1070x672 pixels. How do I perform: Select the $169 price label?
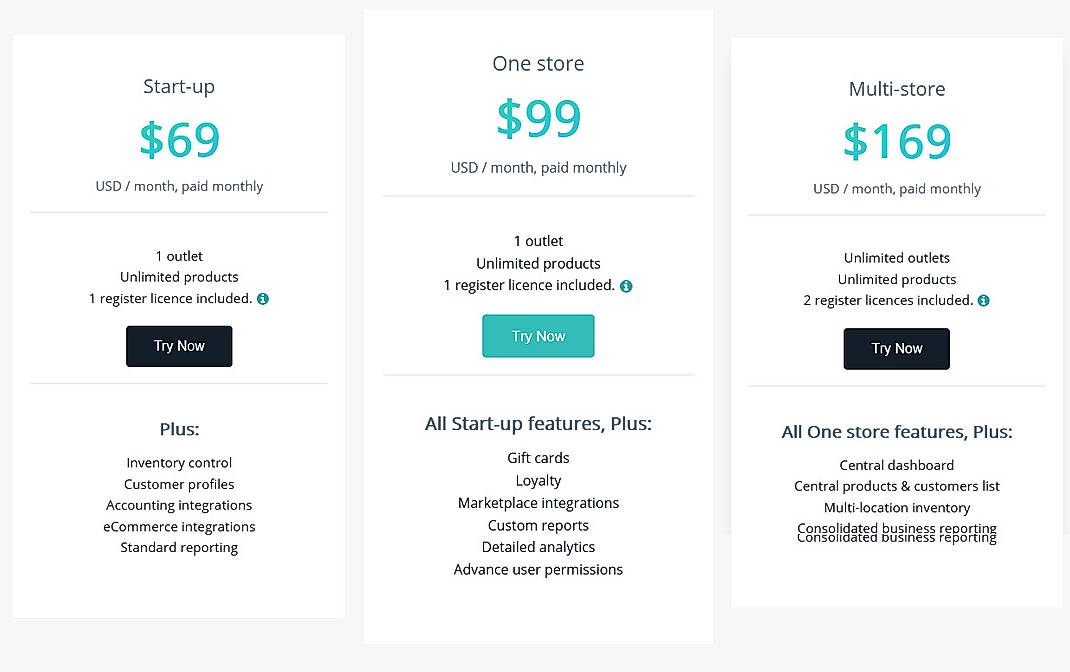click(x=896, y=142)
